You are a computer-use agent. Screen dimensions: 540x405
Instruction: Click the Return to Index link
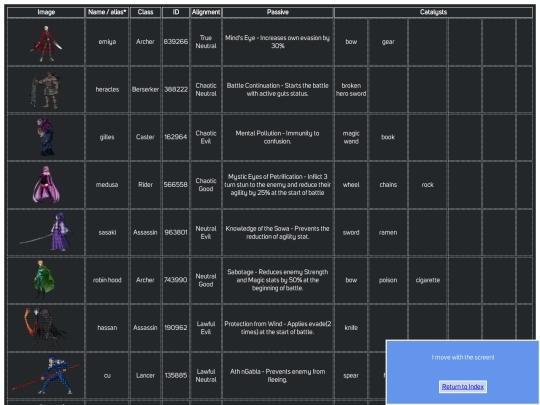[x=463, y=386]
